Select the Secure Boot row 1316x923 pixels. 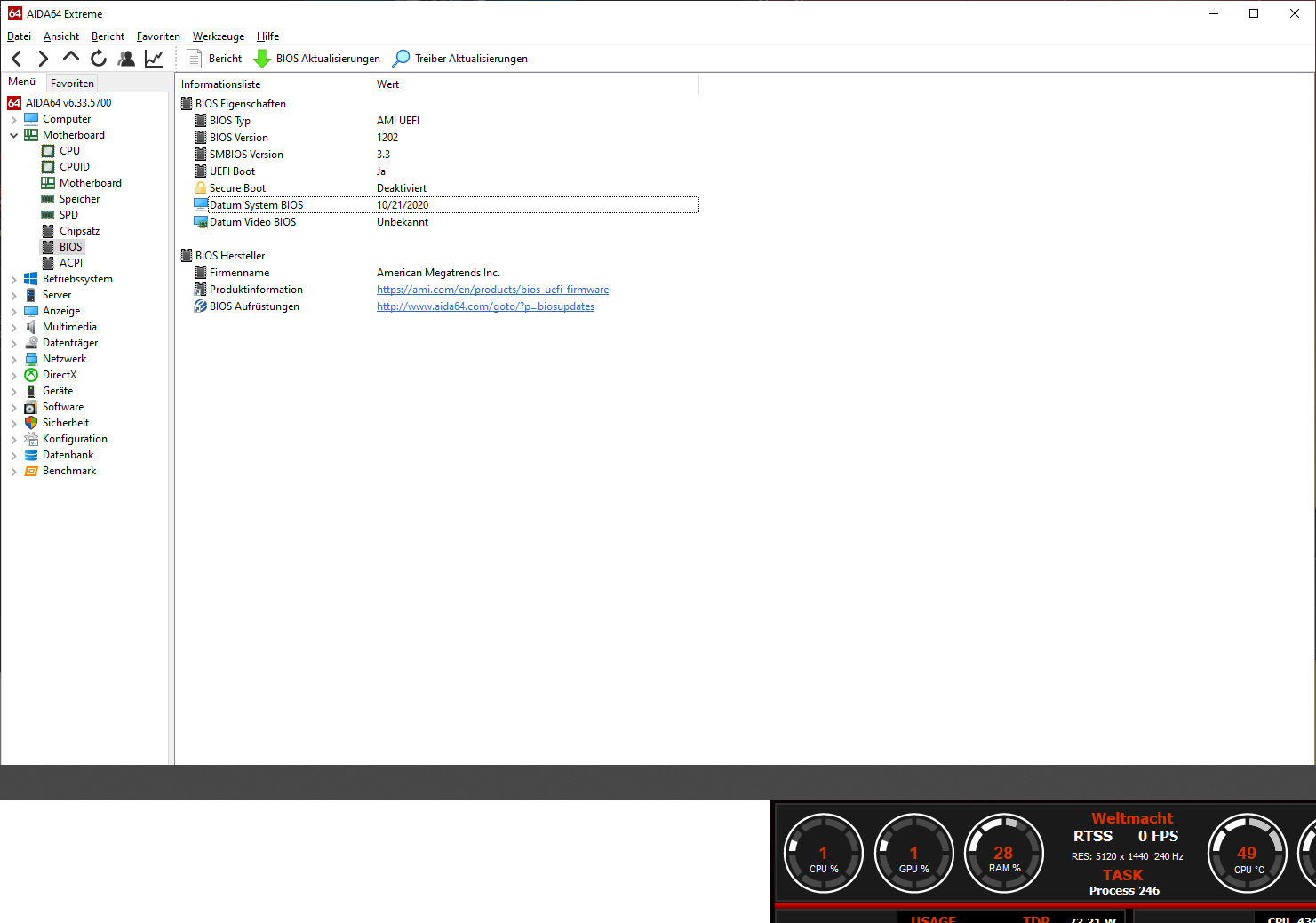point(446,188)
